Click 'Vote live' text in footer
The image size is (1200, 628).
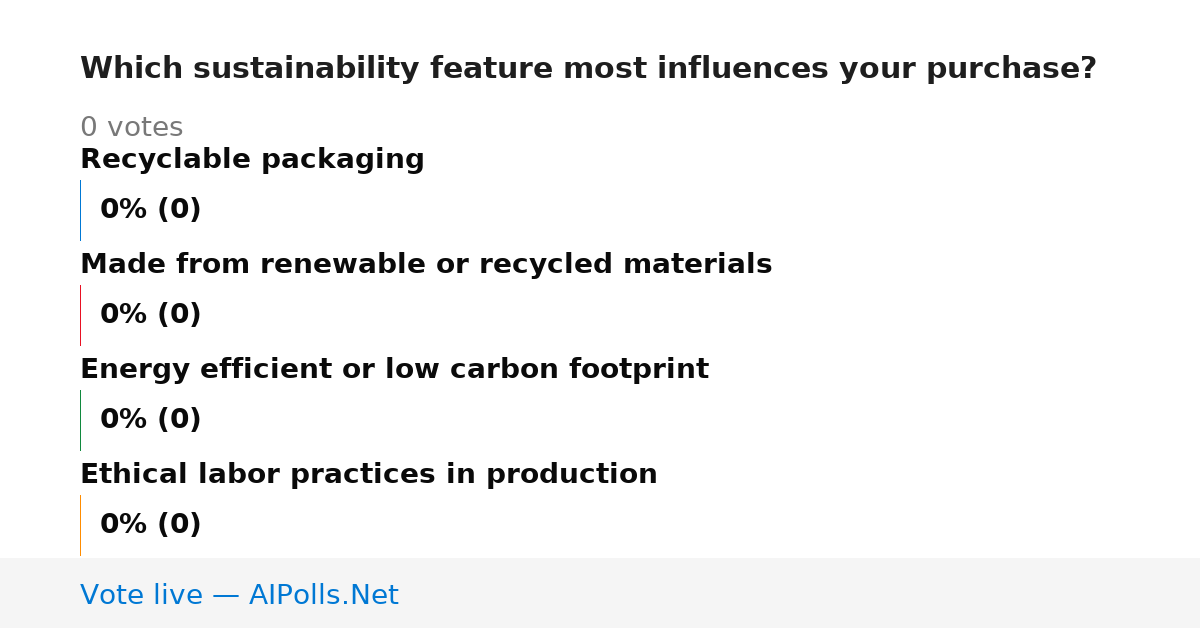[x=141, y=596]
